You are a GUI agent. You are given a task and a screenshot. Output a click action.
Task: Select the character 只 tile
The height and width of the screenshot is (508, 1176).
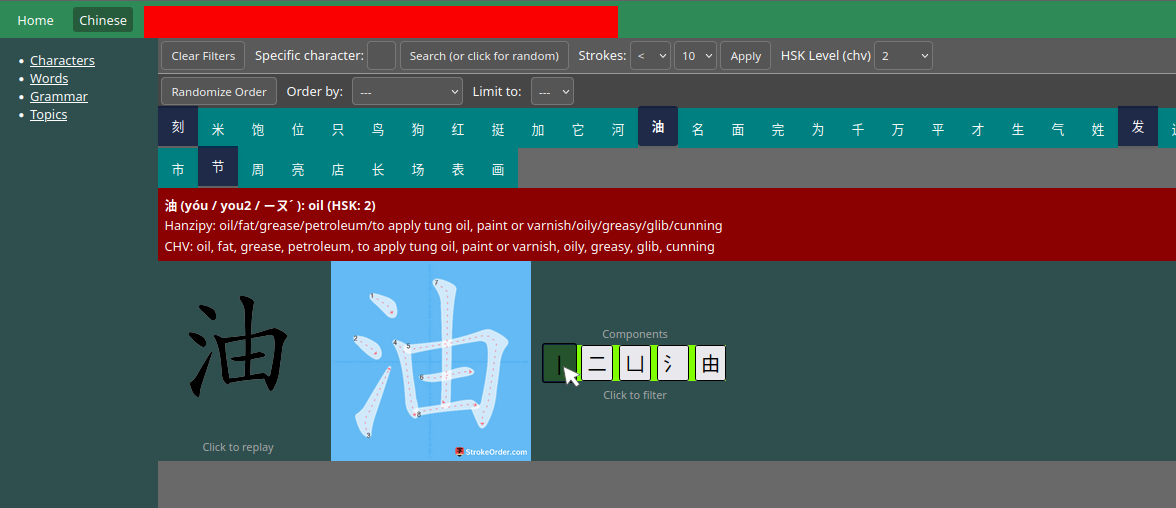(338, 130)
